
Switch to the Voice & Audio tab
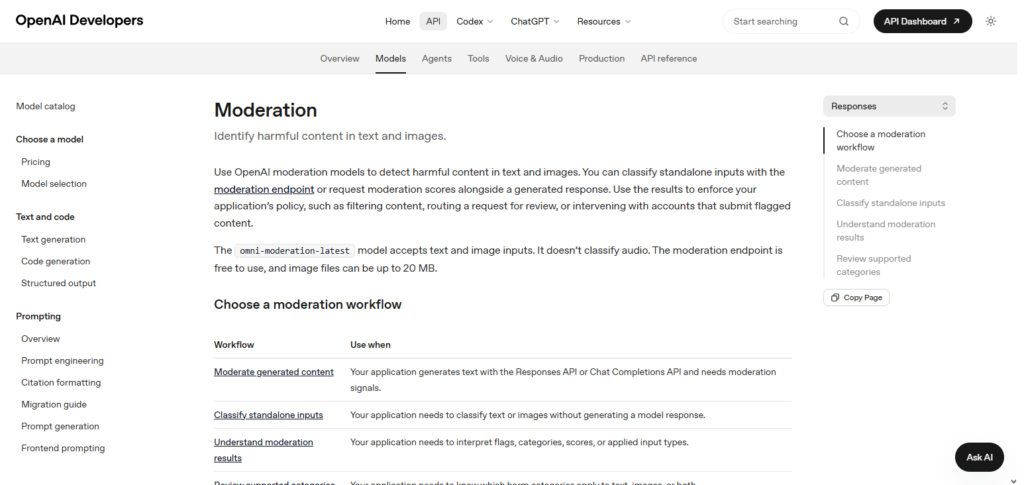tap(534, 59)
